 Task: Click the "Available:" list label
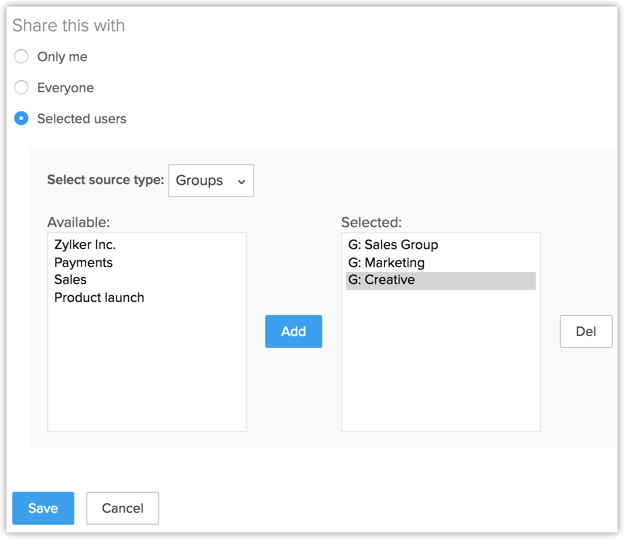coord(78,222)
